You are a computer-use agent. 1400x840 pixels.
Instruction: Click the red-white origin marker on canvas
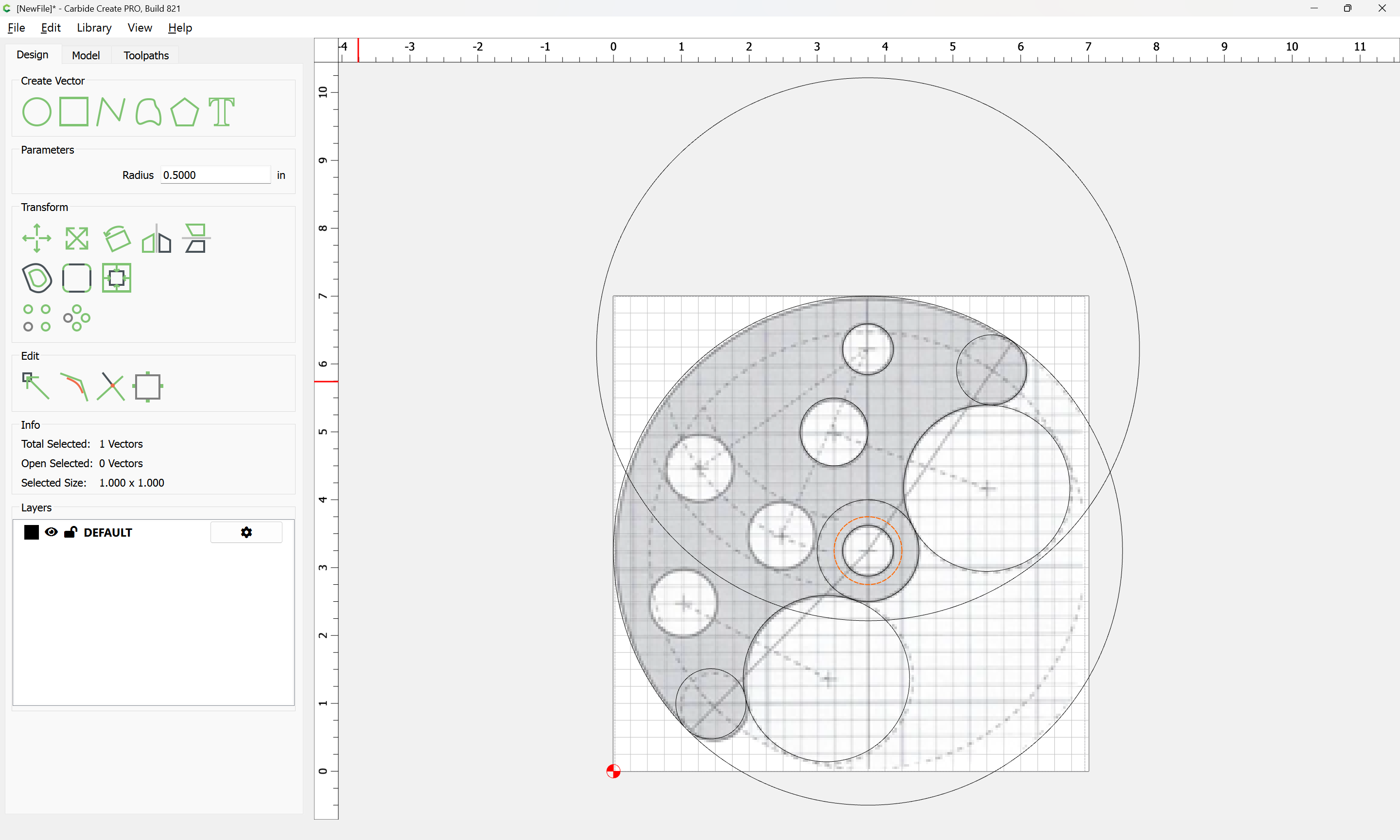(x=613, y=771)
